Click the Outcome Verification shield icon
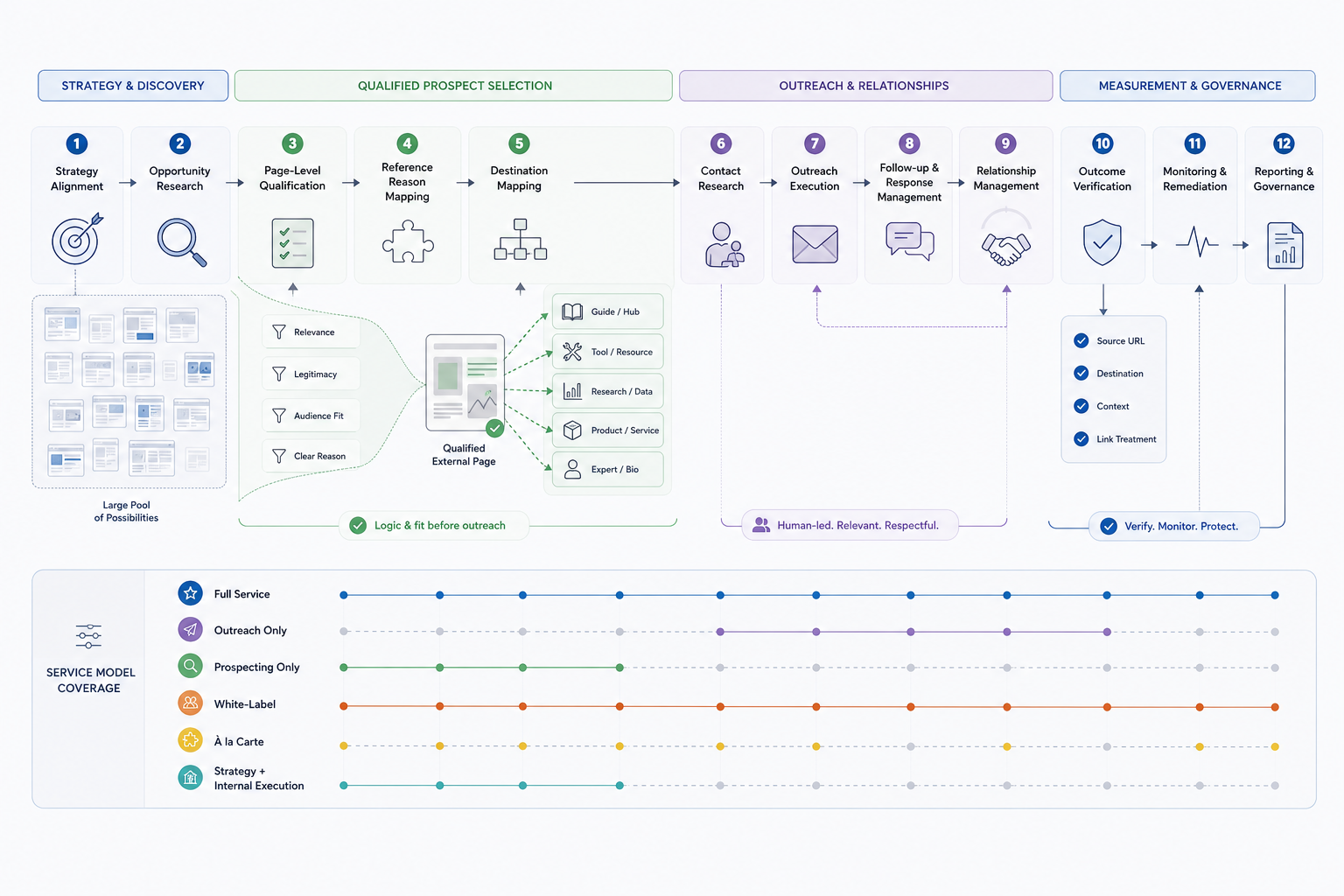This screenshot has width=1344, height=896. (x=1102, y=242)
